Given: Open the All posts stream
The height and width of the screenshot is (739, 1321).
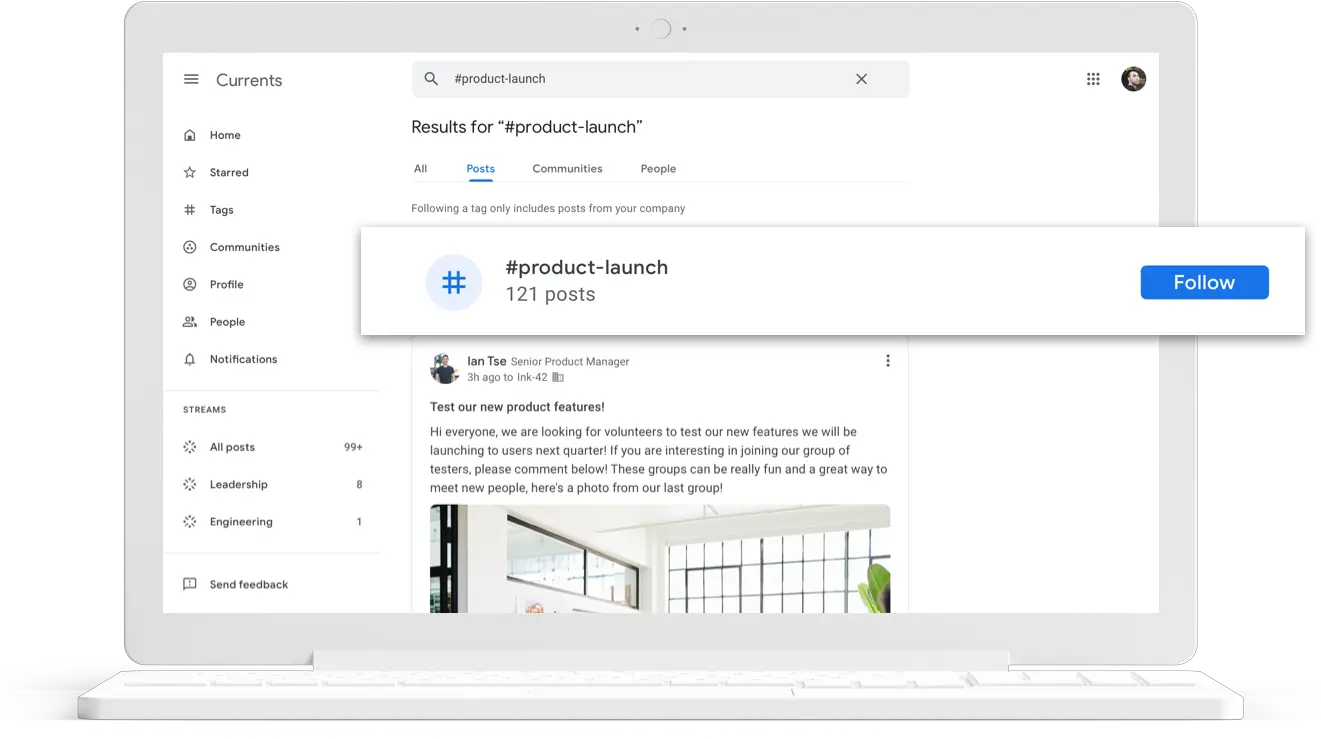Looking at the screenshot, I should click(232, 447).
